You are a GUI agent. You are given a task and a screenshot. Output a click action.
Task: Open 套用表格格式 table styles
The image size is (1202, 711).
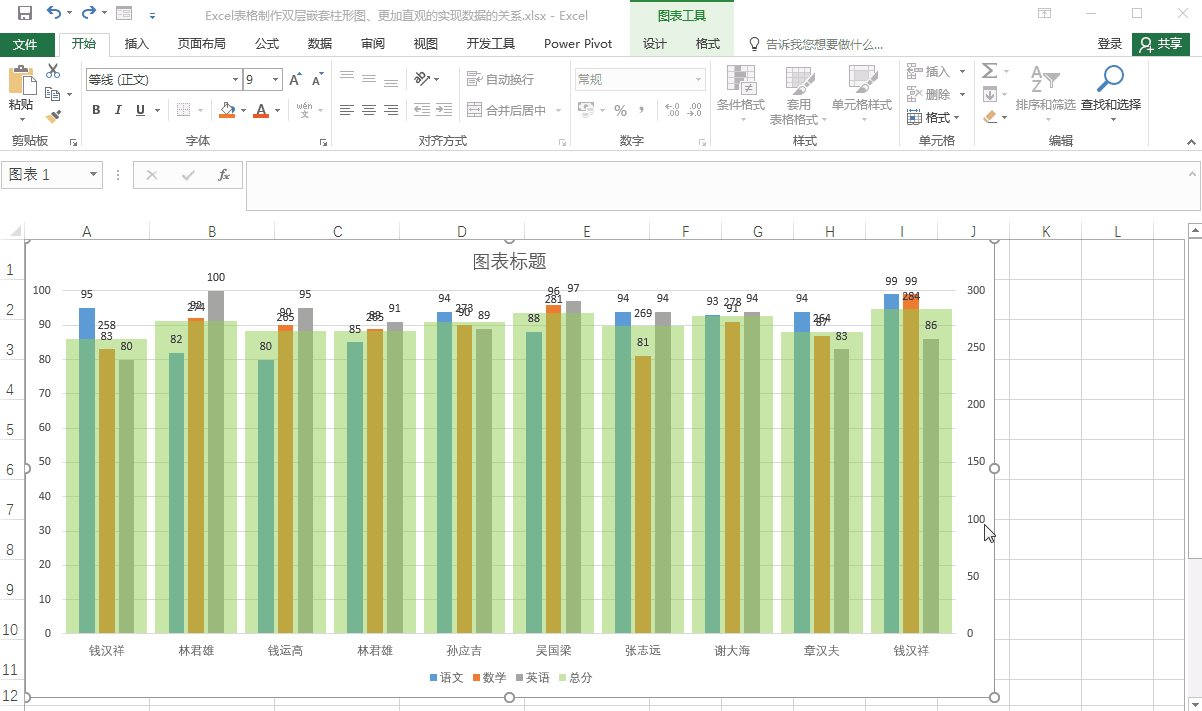coord(799,95)
